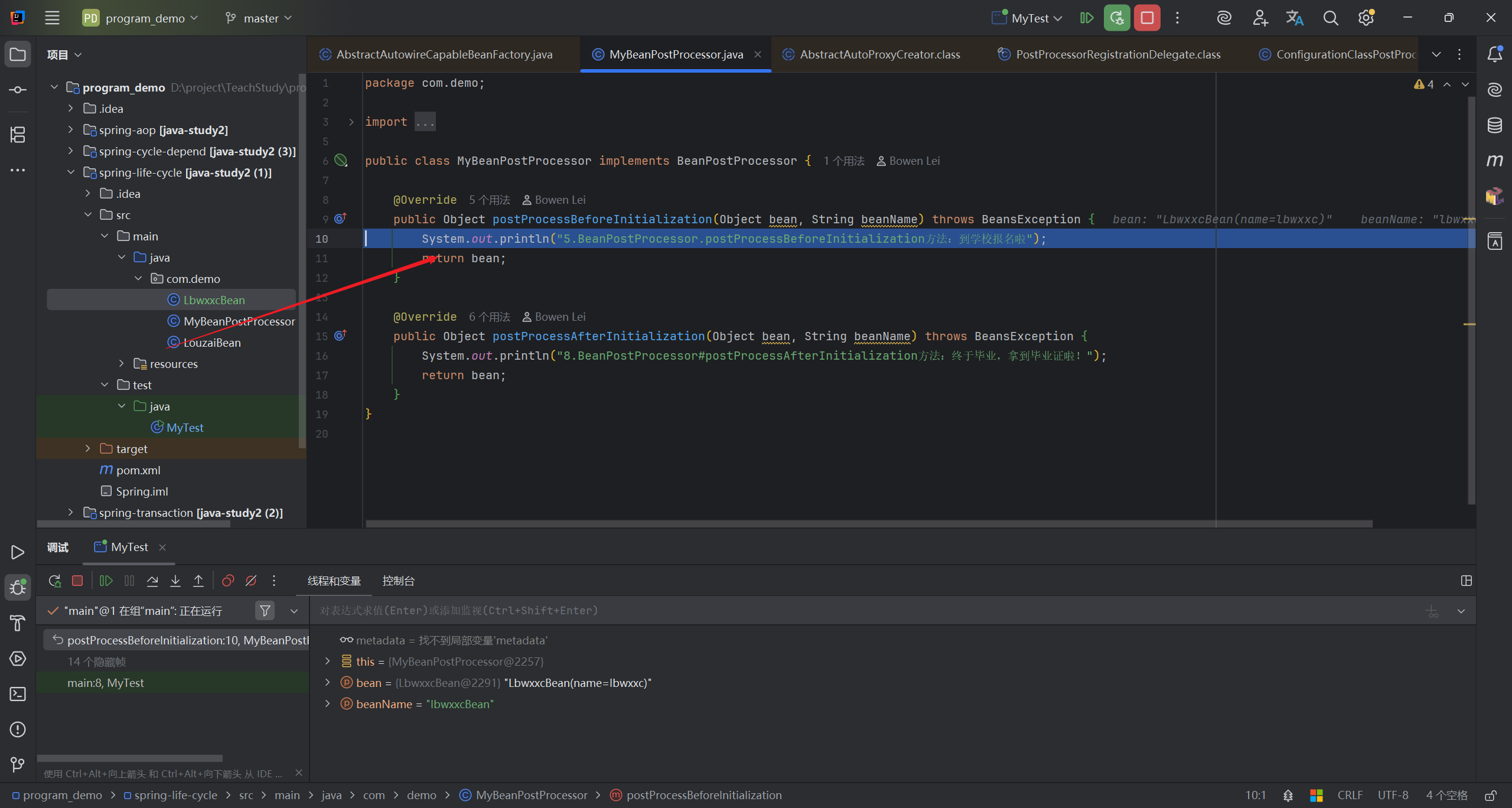Toggle thread frames filter button
This screenshot has width=1512, height=808.
tap(265, 611)
